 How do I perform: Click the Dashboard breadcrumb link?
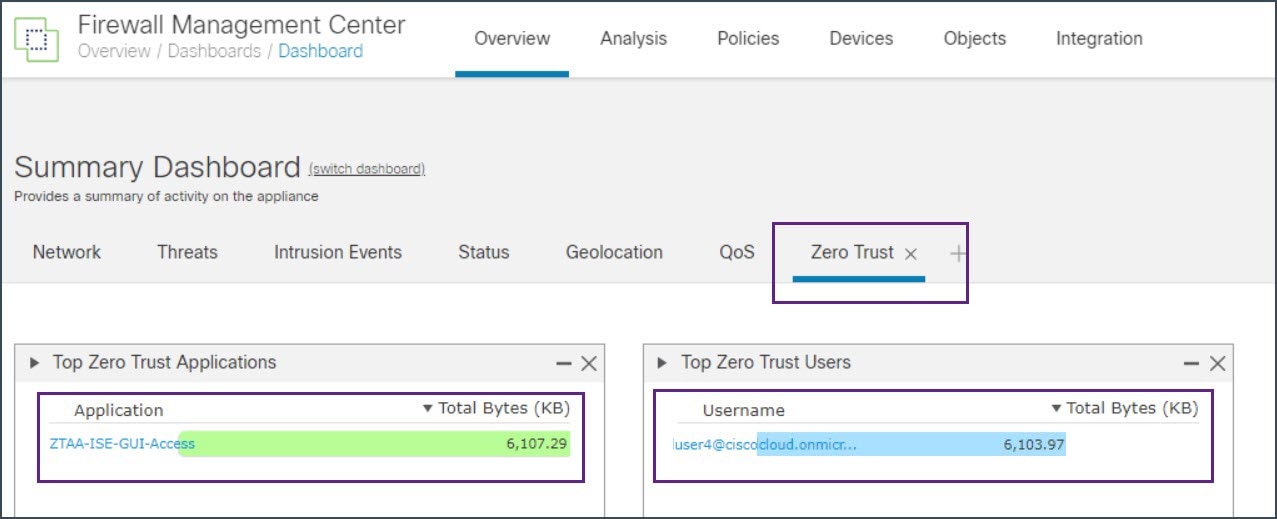(320, 51)
